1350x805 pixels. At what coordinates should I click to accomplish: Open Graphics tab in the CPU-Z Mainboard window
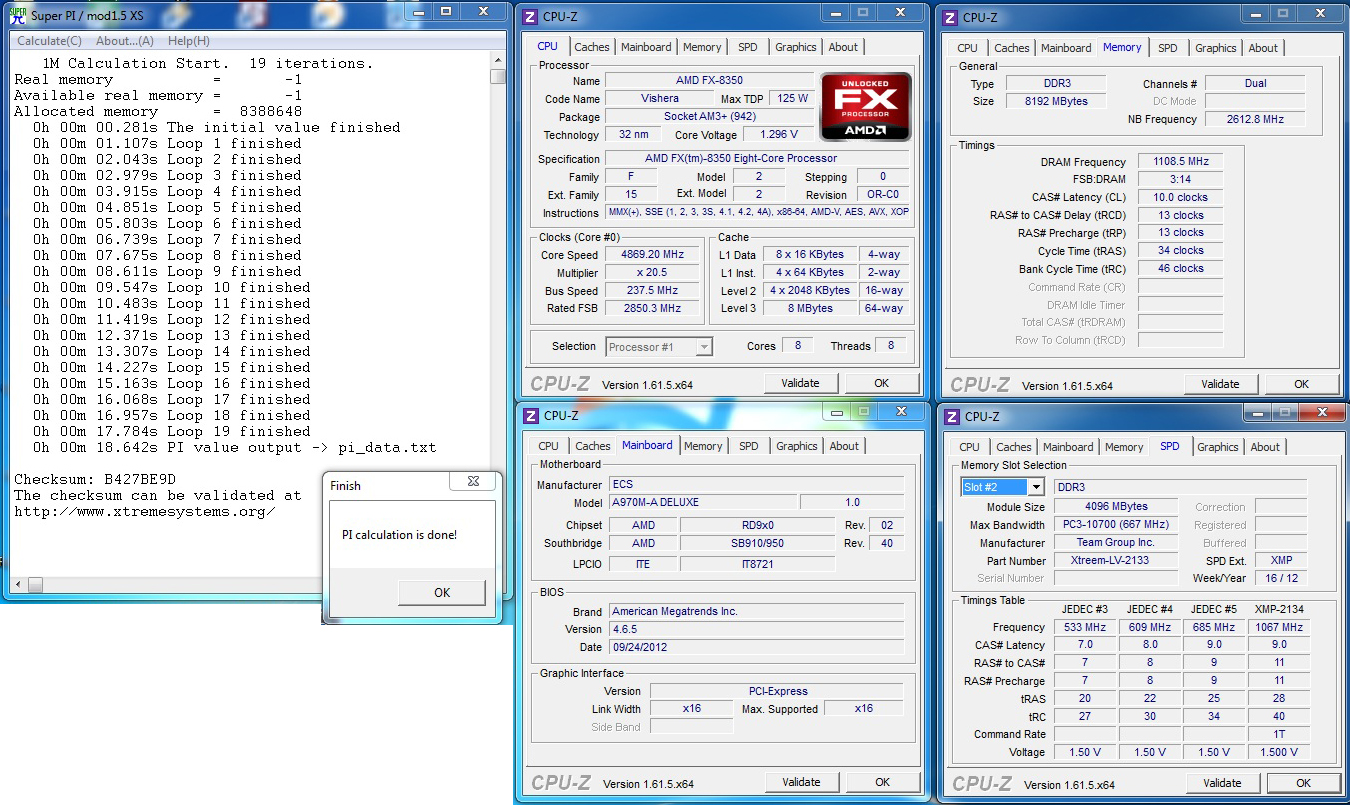[x=797, y=446]
